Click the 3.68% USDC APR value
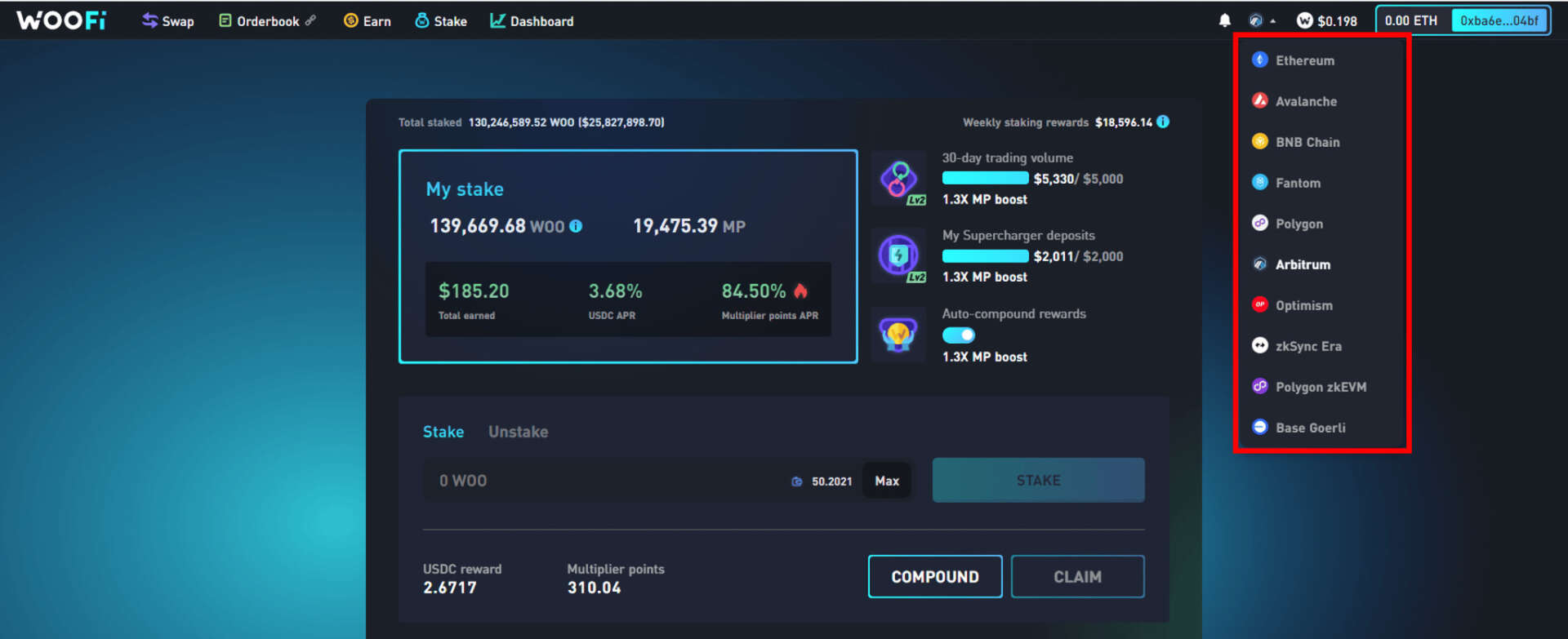 (x=616, y=291)
